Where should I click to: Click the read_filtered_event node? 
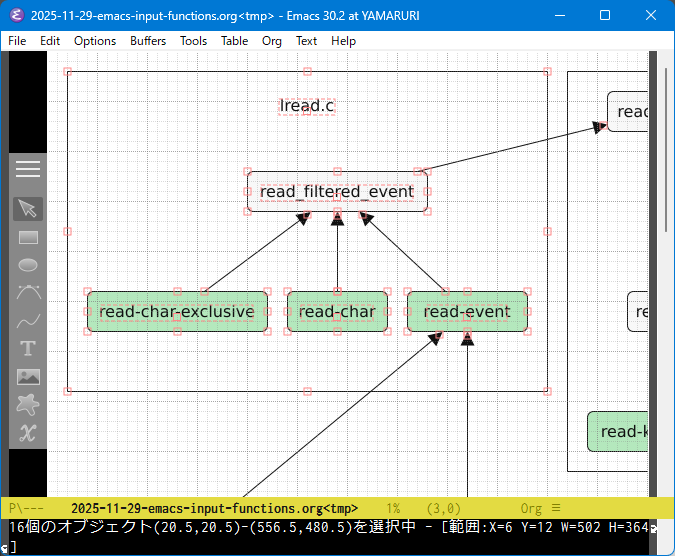tap(338, 192)
